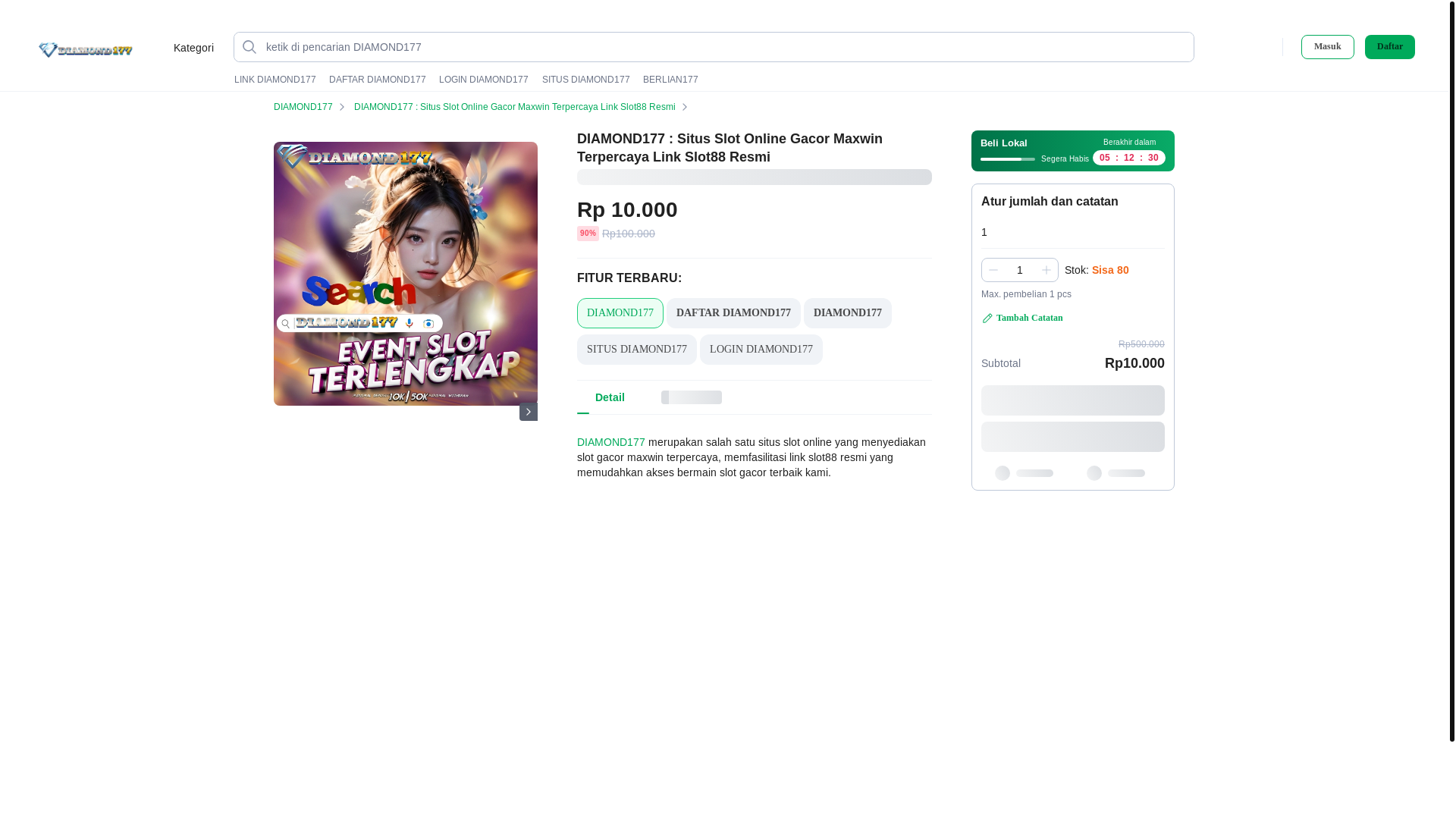
Task: Choose the LOGIN DIAMOND177 variant chip
Action: [761, 350]
